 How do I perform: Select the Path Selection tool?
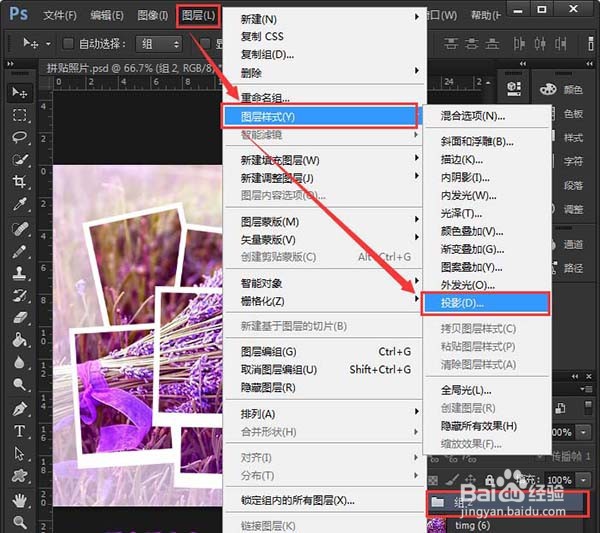(19, 454)
